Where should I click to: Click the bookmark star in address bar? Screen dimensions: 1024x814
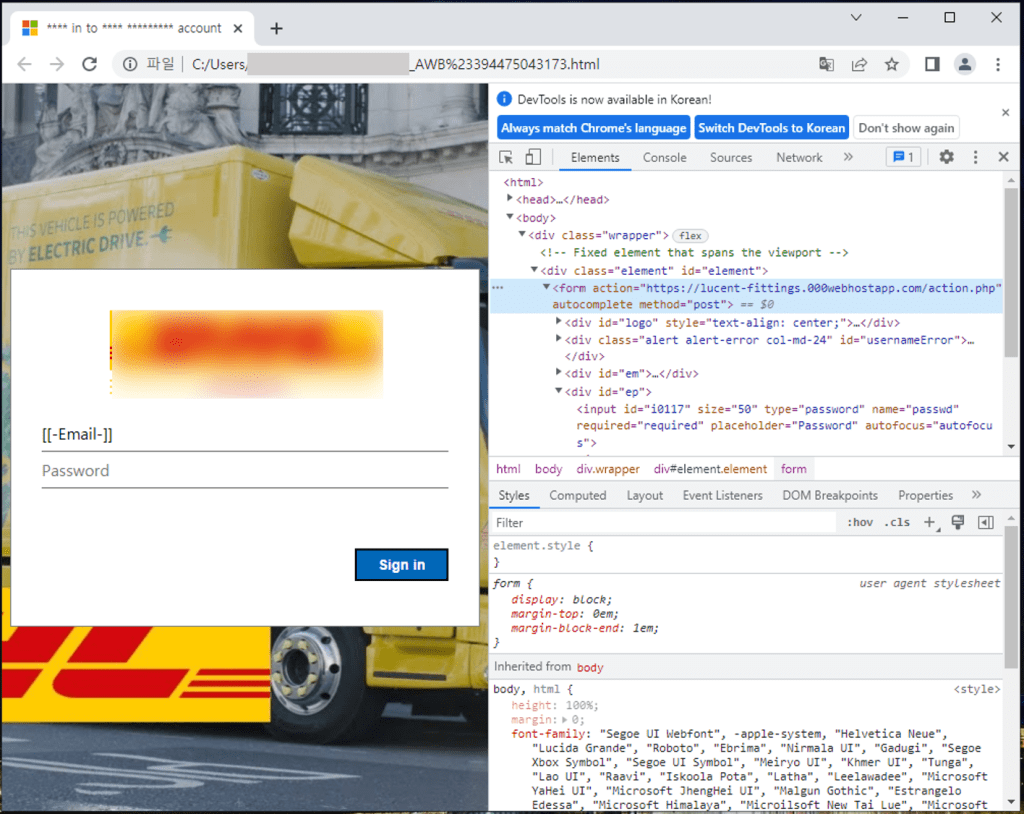[x=891, y=64]
